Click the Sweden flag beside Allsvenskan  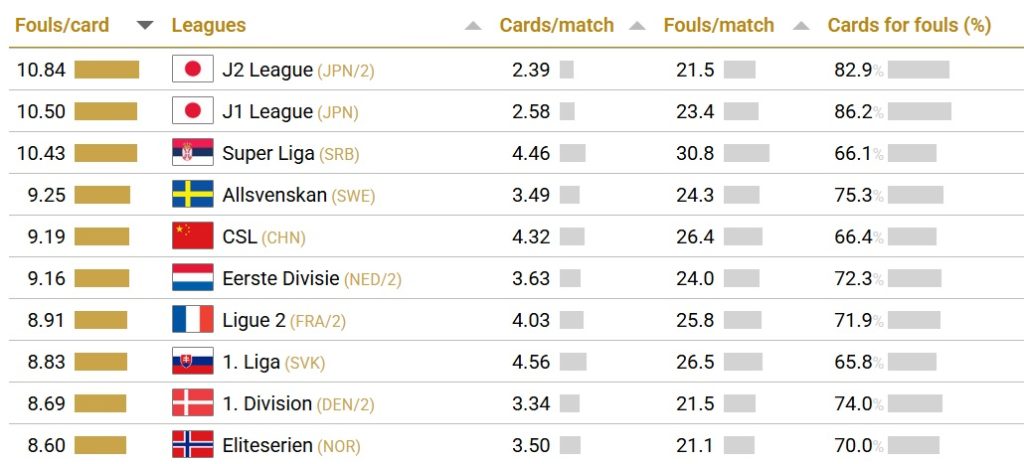(x=193, y=195)
